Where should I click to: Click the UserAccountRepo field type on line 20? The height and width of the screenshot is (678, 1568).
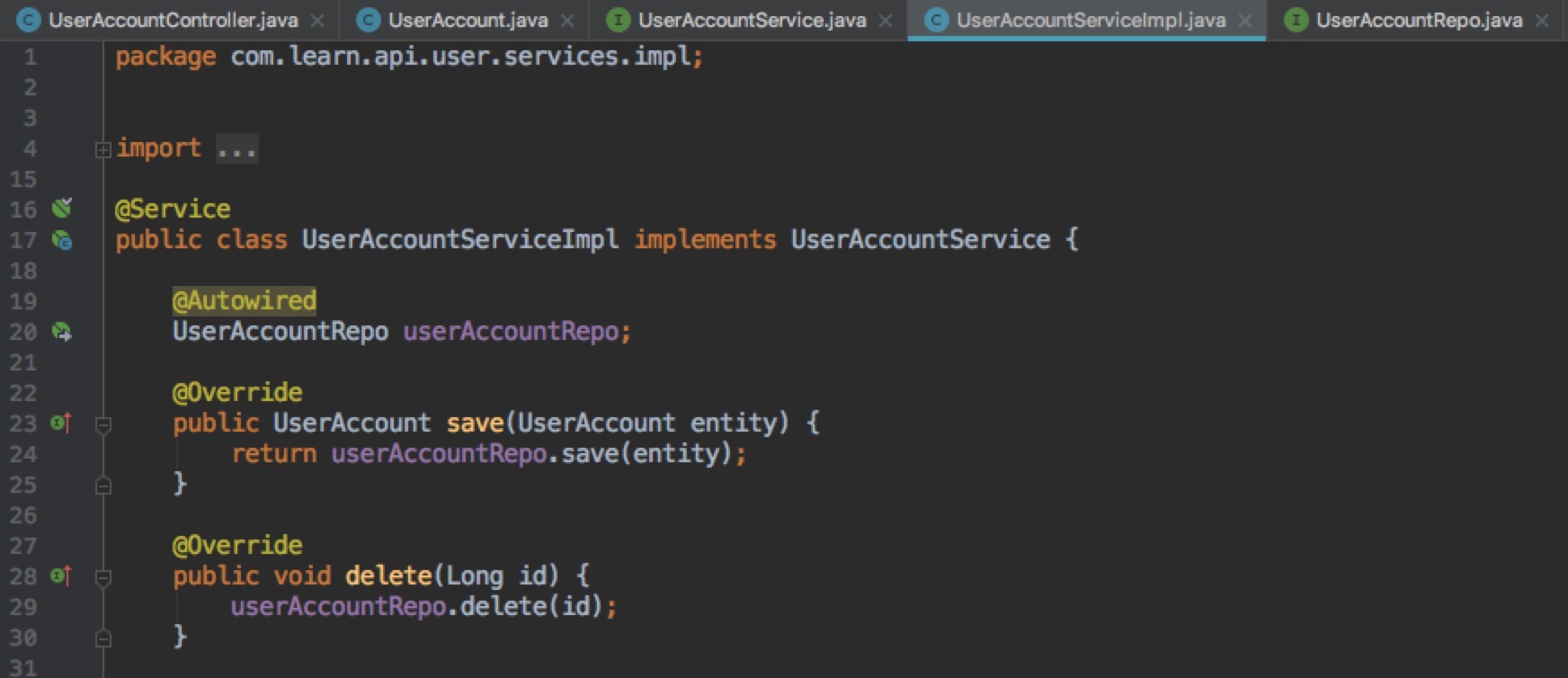(281, 332)
